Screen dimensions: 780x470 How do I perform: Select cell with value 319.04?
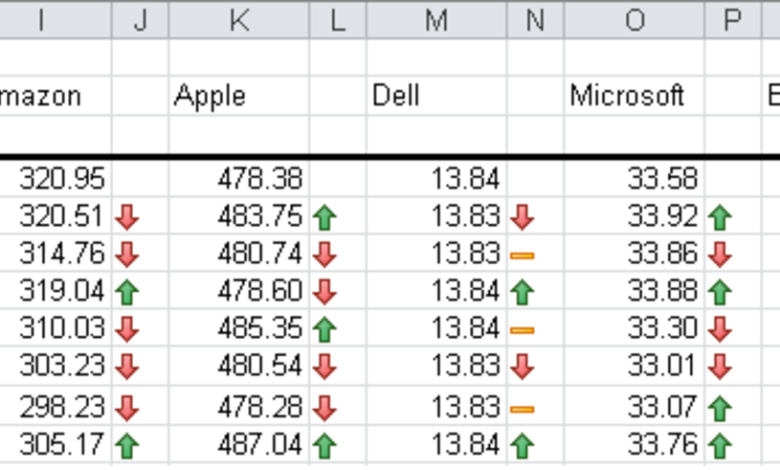pos(55,290)
